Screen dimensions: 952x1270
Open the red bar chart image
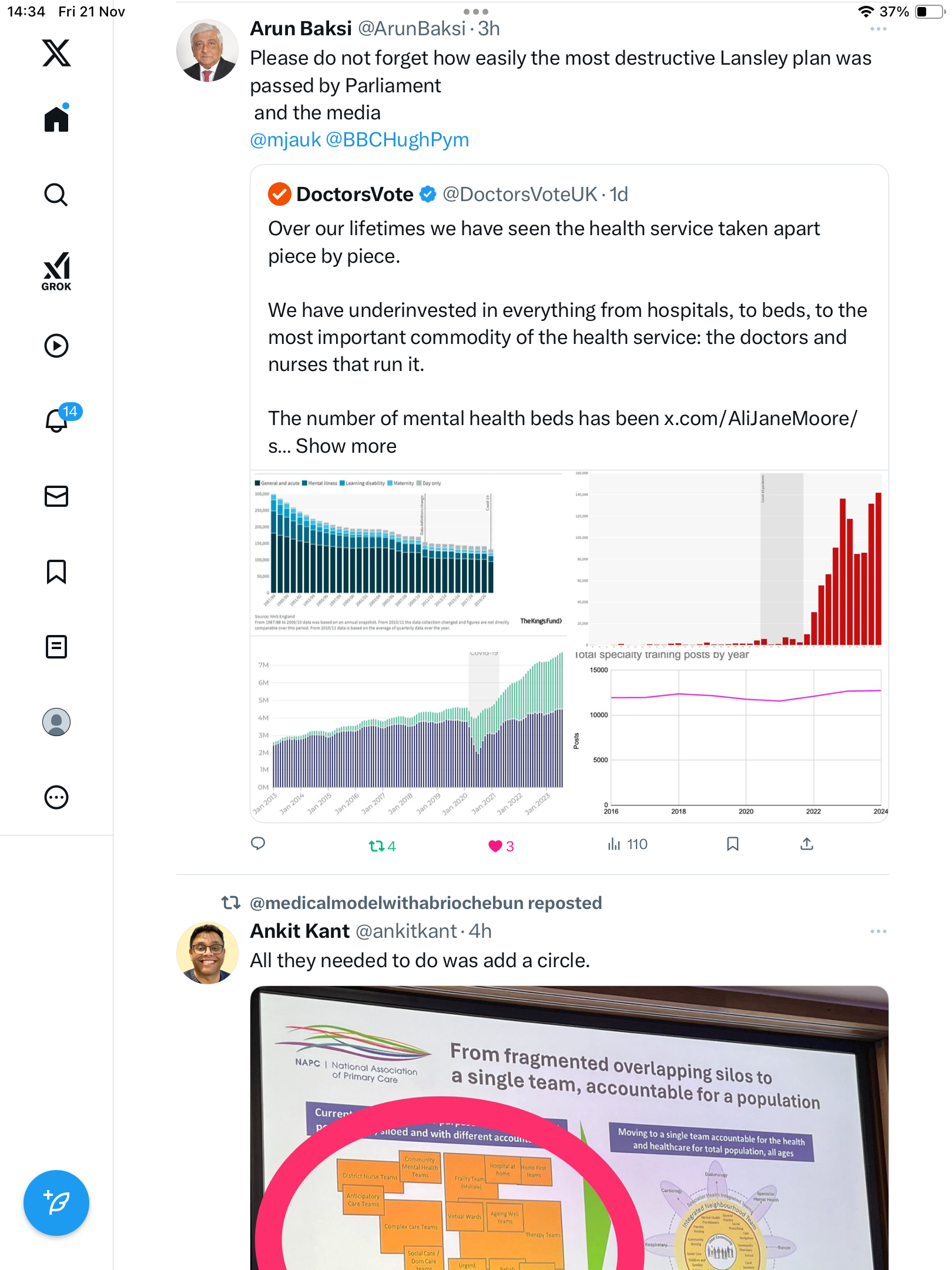point(730,559)
